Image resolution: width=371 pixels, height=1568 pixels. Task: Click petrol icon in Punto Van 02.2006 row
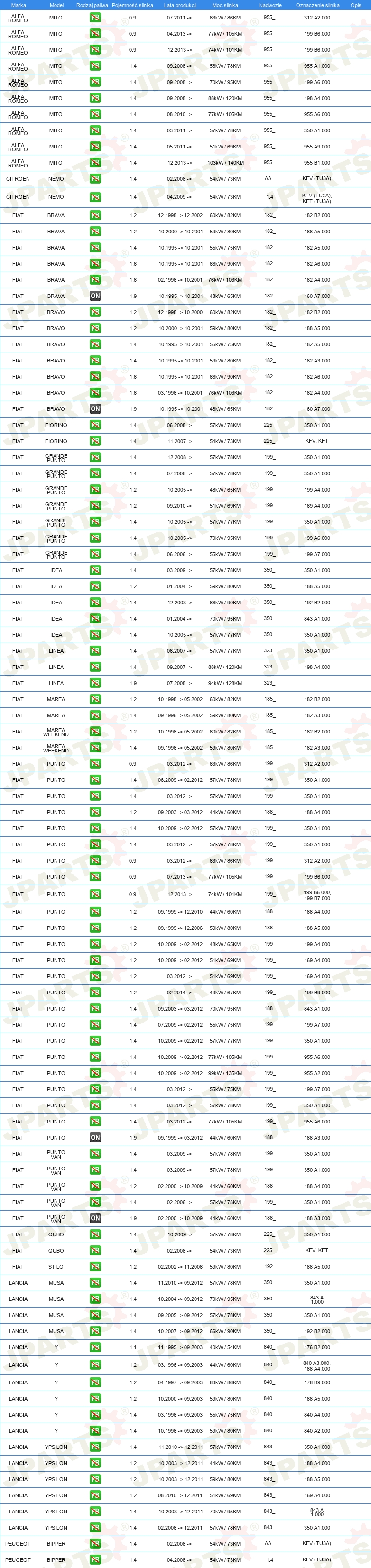[95, 1202]
